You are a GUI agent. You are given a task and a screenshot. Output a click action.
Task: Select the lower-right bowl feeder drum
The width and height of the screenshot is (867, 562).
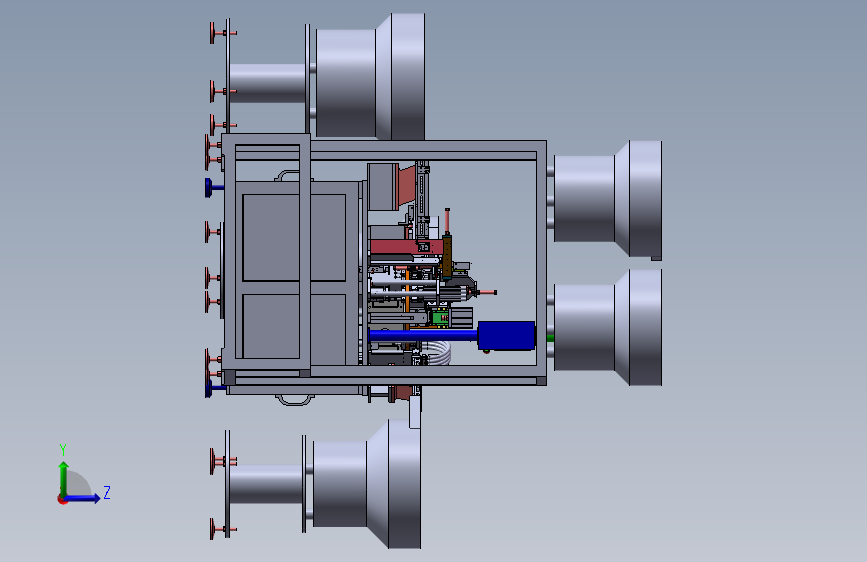click(608, 327)
